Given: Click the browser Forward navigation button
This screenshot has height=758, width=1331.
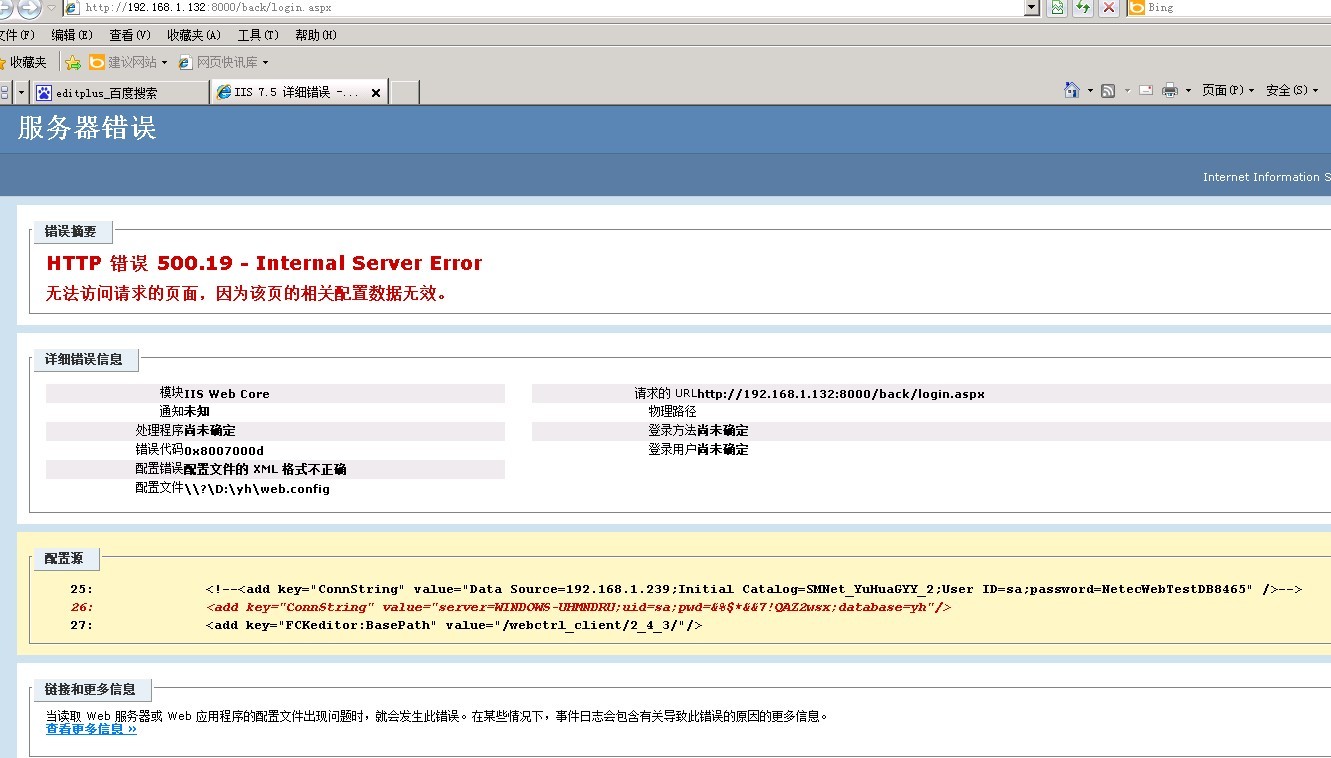Looking at the screenshot, I should pos(29,8).
